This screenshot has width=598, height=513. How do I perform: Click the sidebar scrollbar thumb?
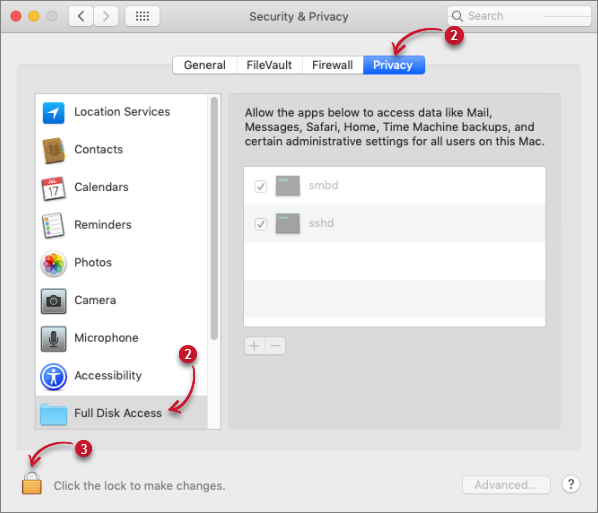pos(214,218)
